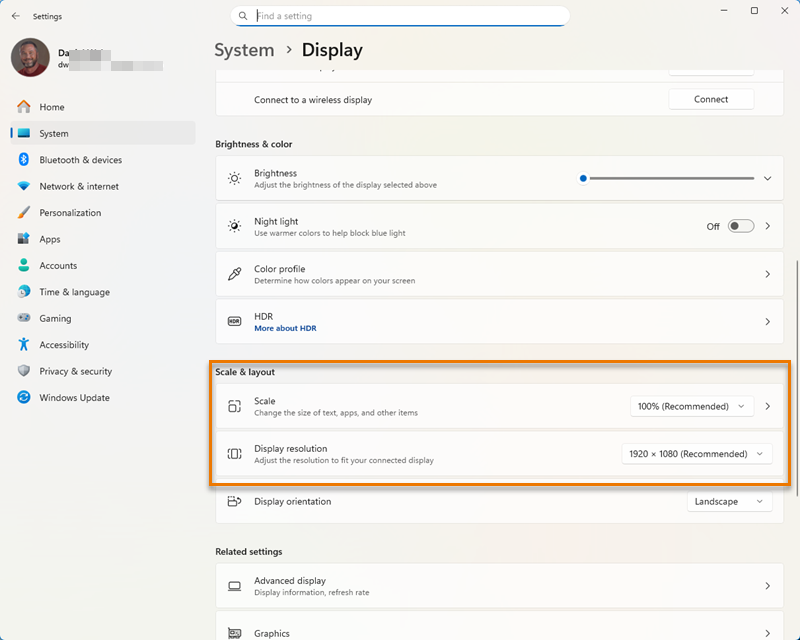Viewport: 800px width, 640px height.
Task: Open Windows Update section
Action: [x=103, y=398]
